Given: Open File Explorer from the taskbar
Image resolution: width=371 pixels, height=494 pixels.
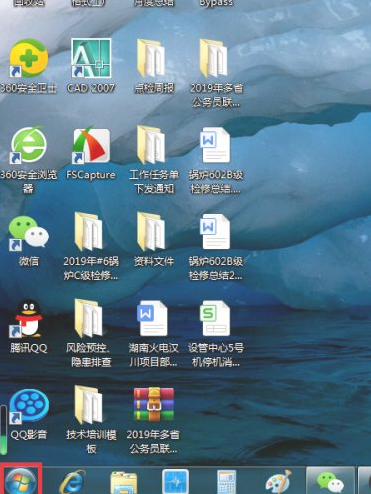Looking at the screenshot, I should (124, 483).
